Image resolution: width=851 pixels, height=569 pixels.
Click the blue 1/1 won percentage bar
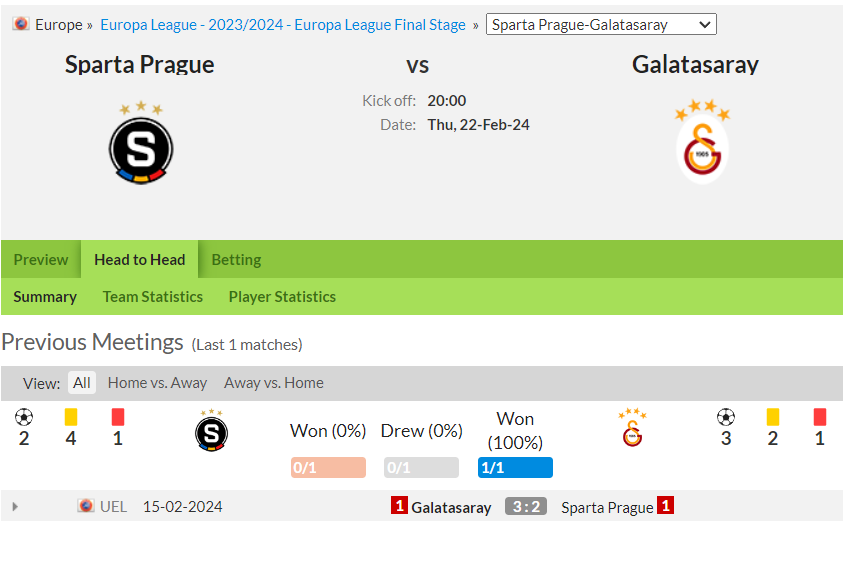tap(515, 467)
